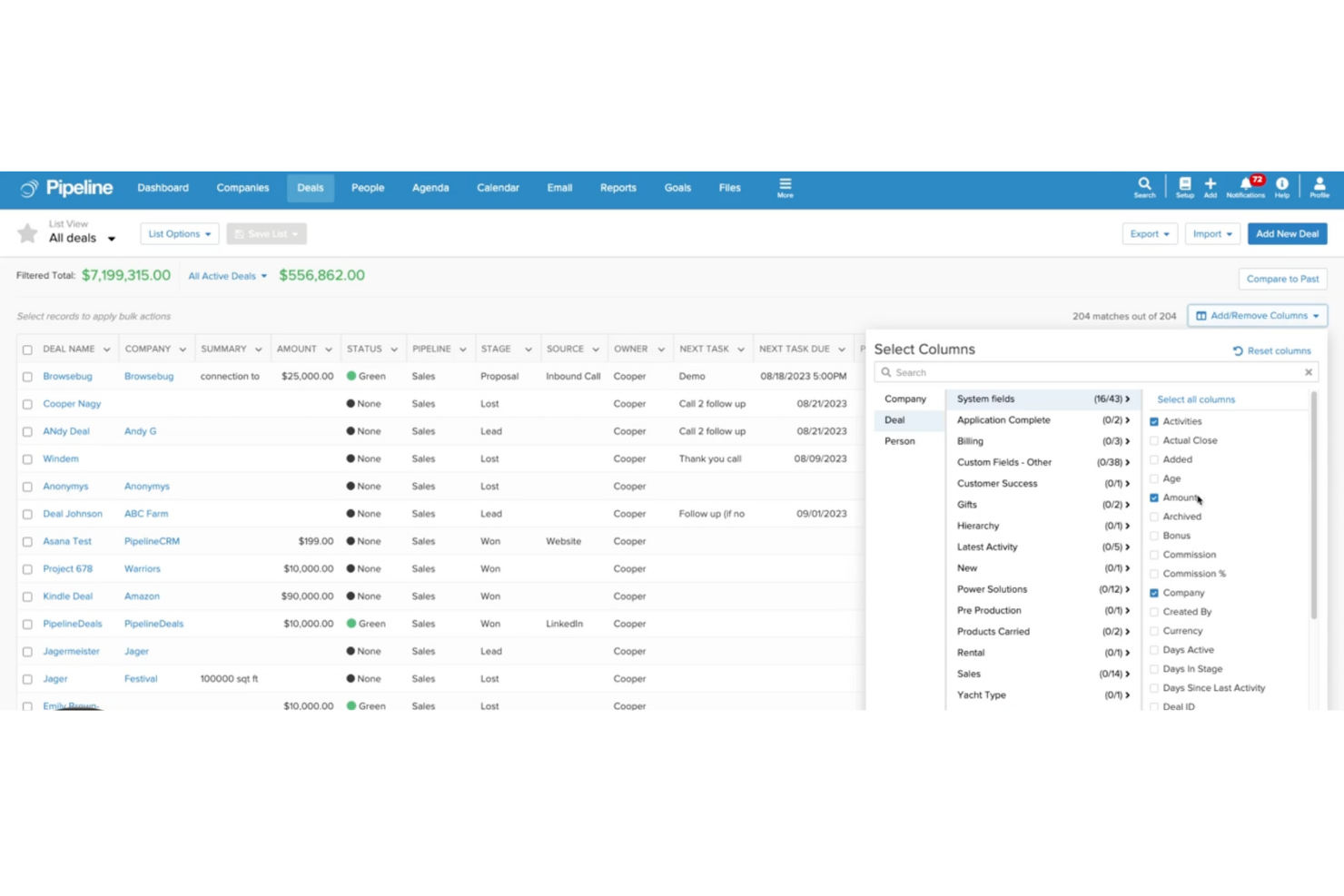Enable the Archived column checkbox
This screenshot has width=1344, height=896.
1154,517
